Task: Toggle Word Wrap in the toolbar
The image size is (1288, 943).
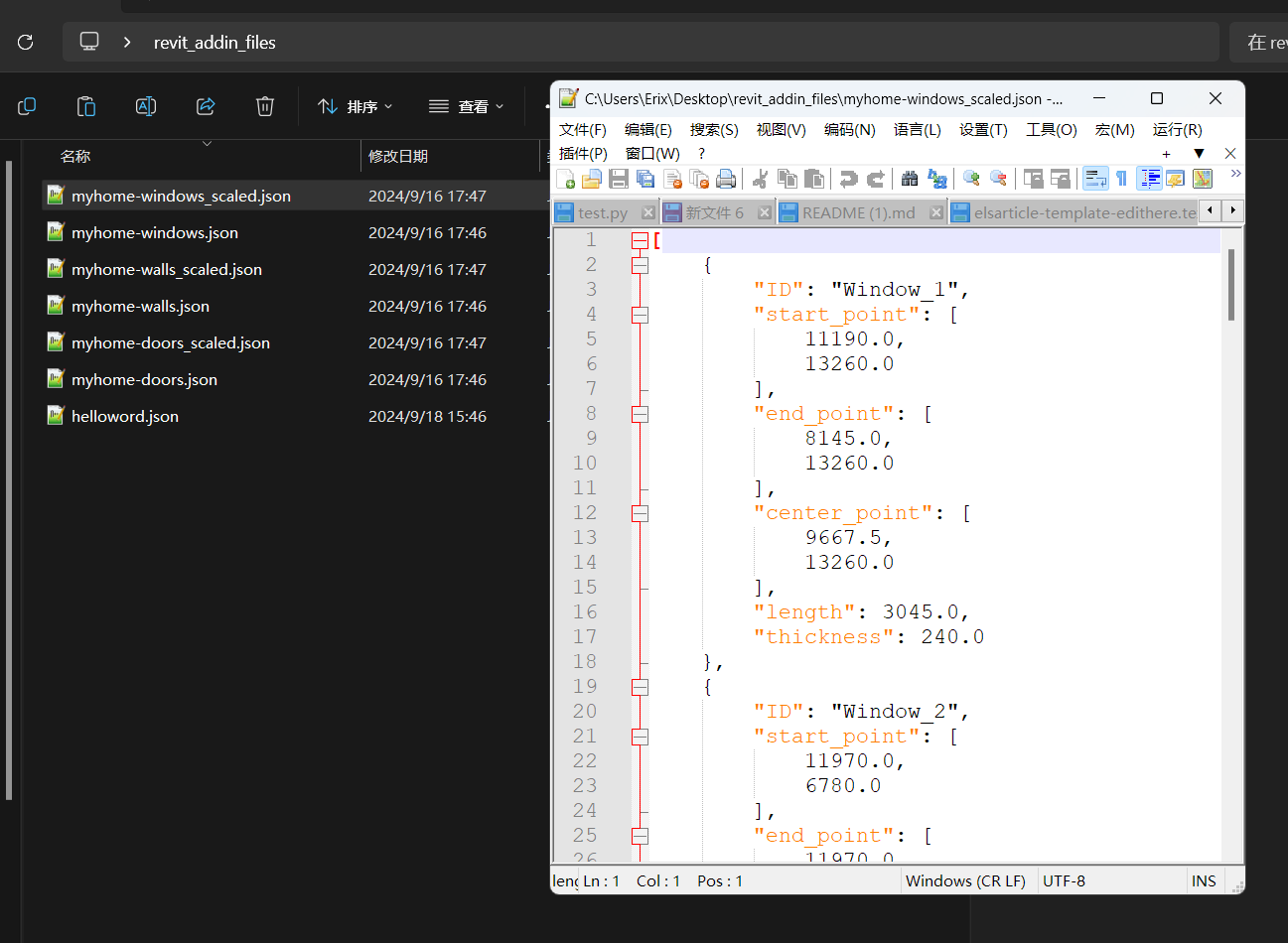Action: [x=1095, y=179]
